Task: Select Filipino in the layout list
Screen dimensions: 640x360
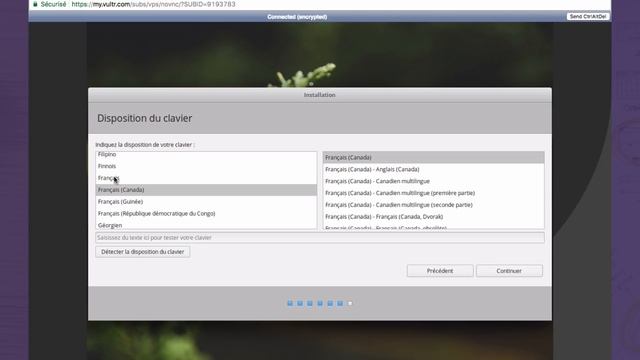Action: tap(206, 154)
